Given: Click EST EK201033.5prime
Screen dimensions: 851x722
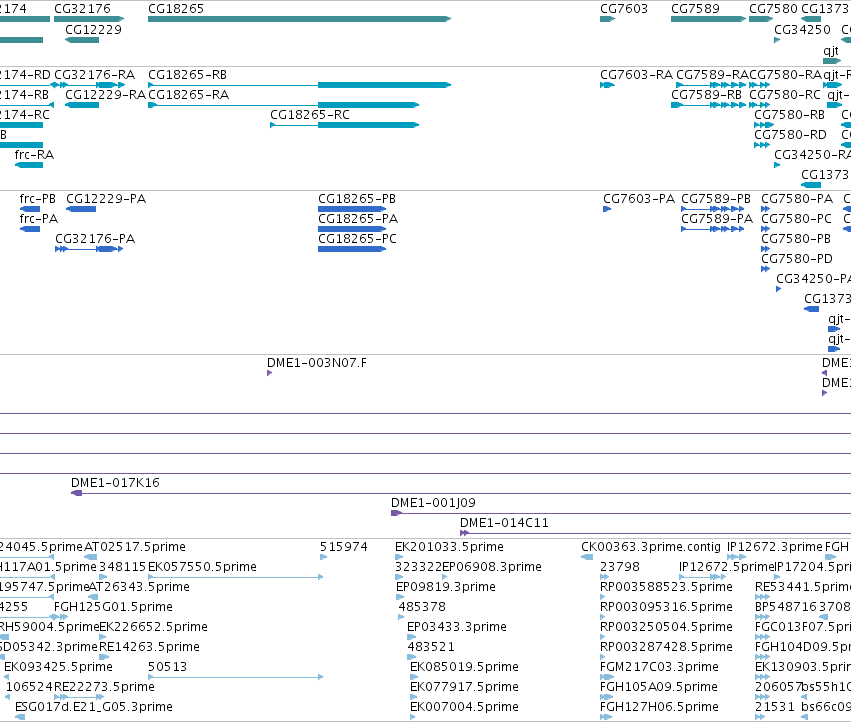Looking at the screenshot, I should pos(398,557).
